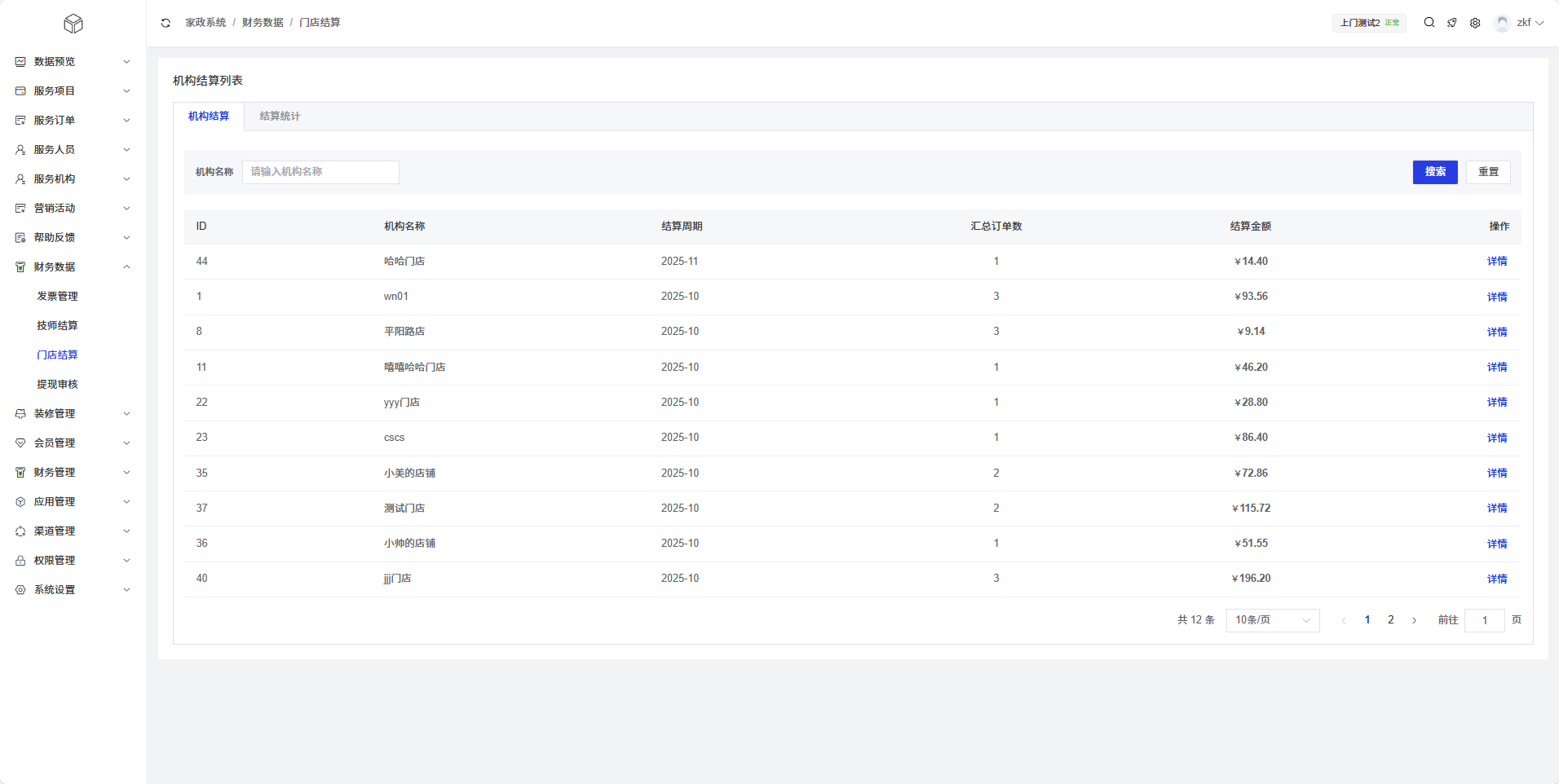Open 详情 for 平阳路店
The image size is (1559, 784).
click(1497, 332)
